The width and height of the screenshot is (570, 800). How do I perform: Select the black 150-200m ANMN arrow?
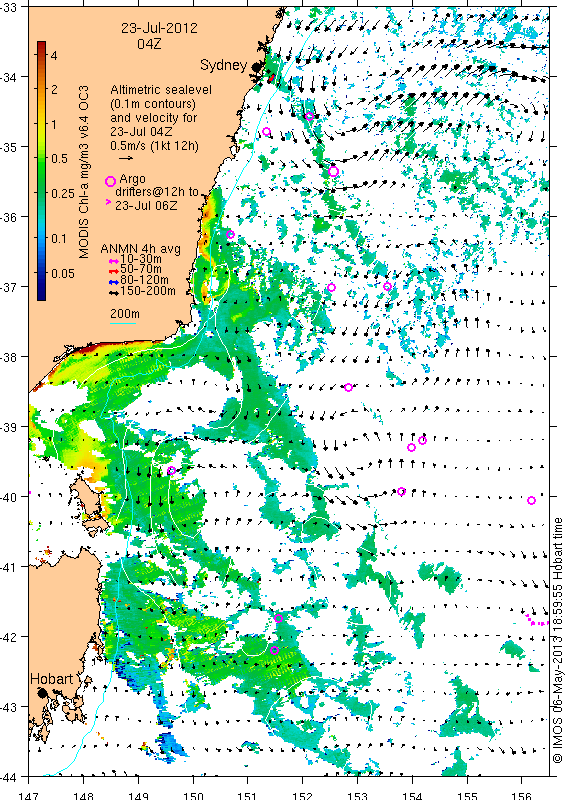(115, 292)
